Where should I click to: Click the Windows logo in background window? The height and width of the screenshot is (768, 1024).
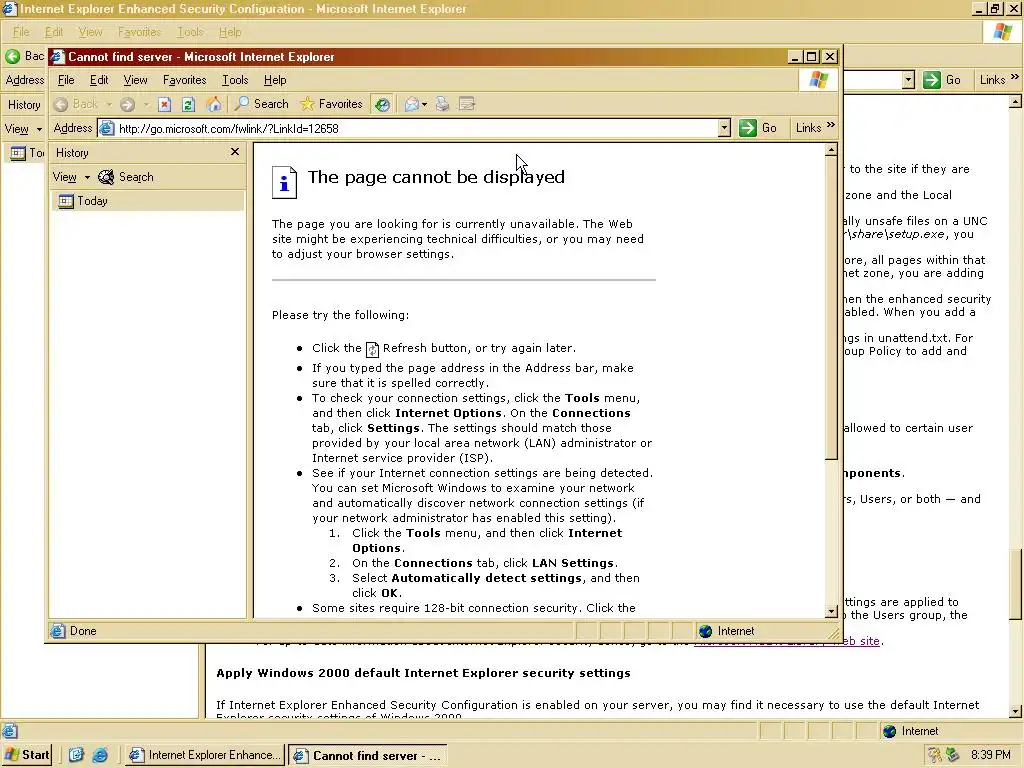click(1002, 32)
